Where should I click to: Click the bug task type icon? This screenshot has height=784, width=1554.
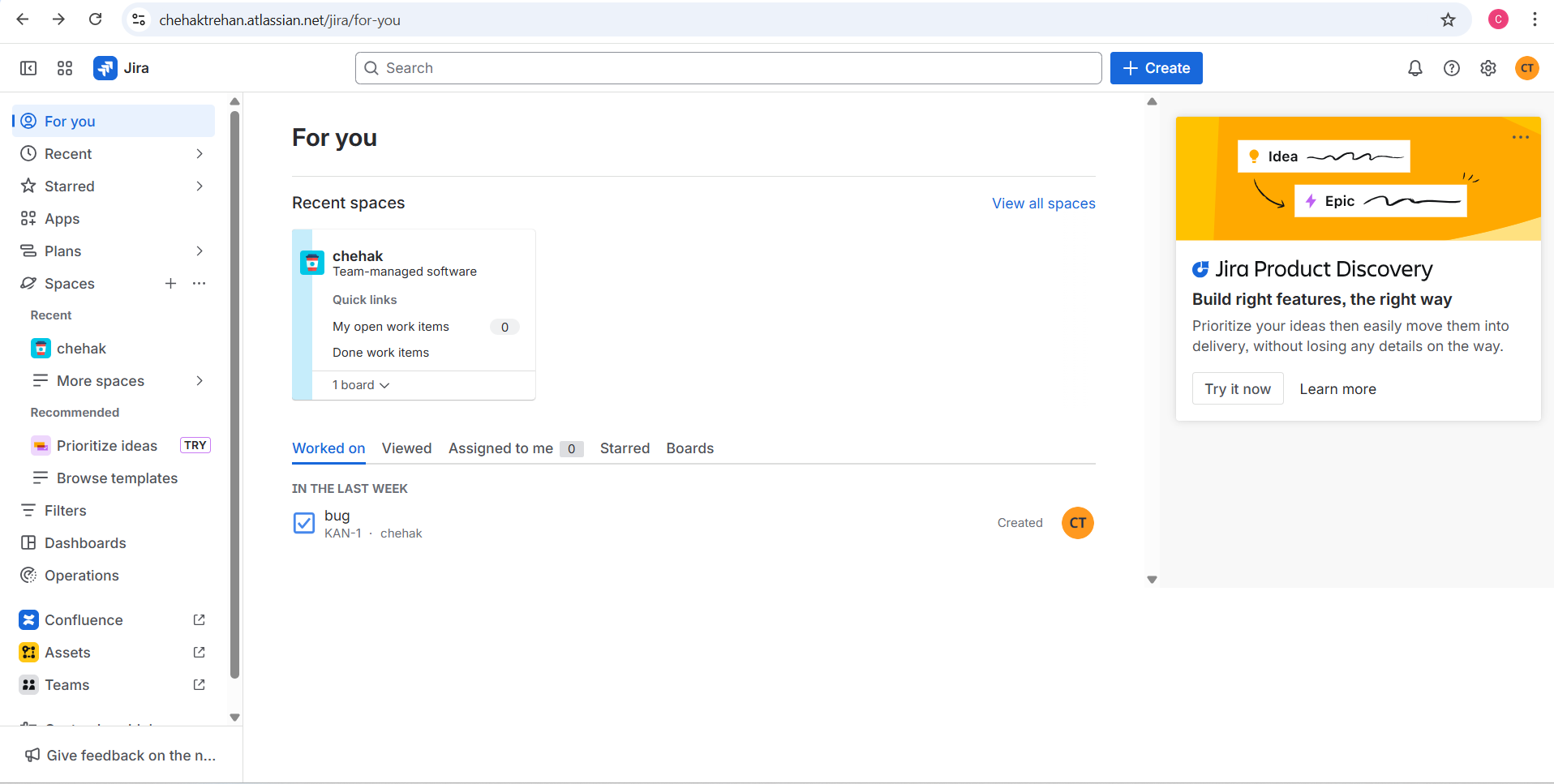304,523
